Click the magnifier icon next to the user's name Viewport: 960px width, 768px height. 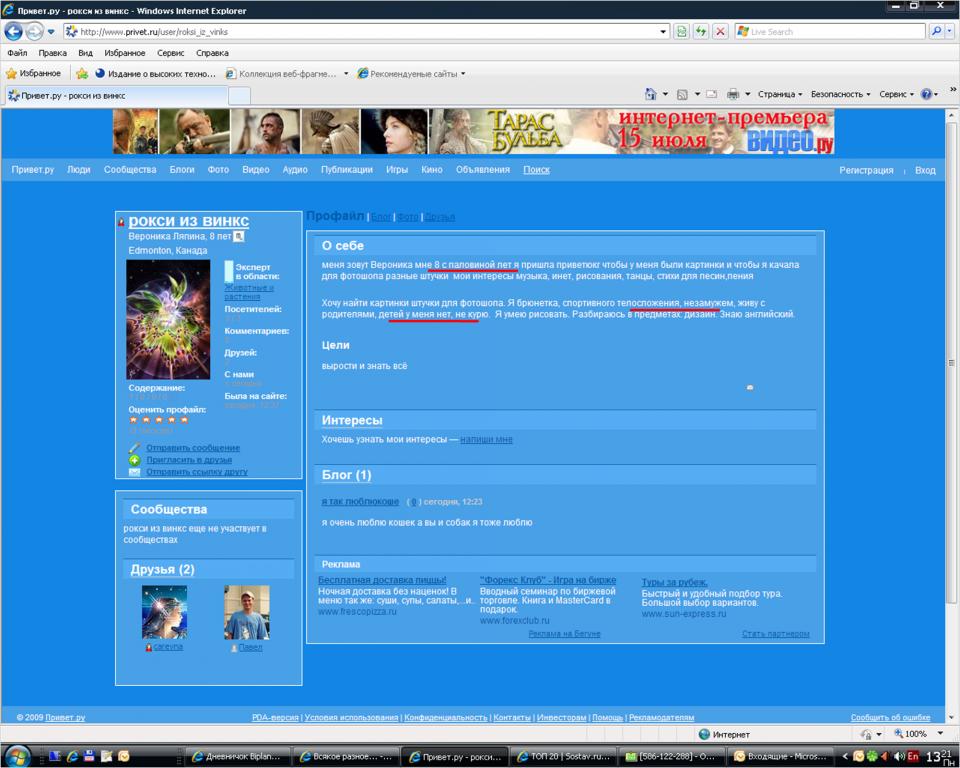coord(239,237)
